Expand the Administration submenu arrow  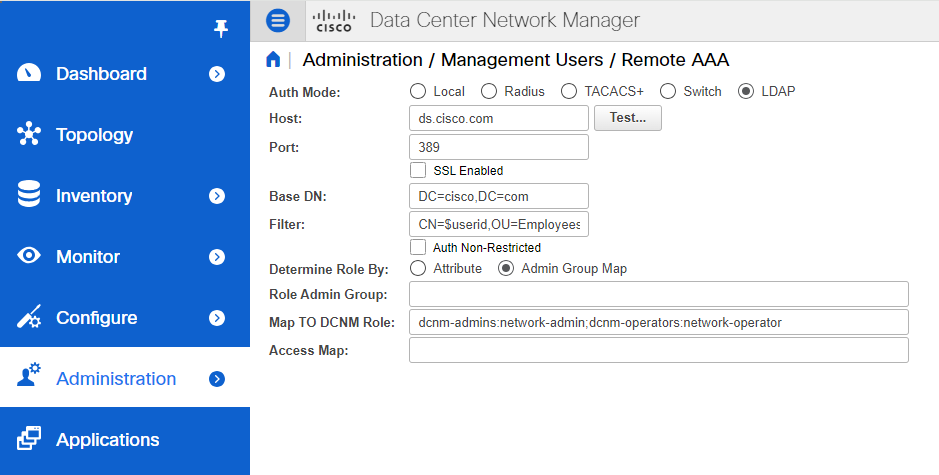pos(217,379)
